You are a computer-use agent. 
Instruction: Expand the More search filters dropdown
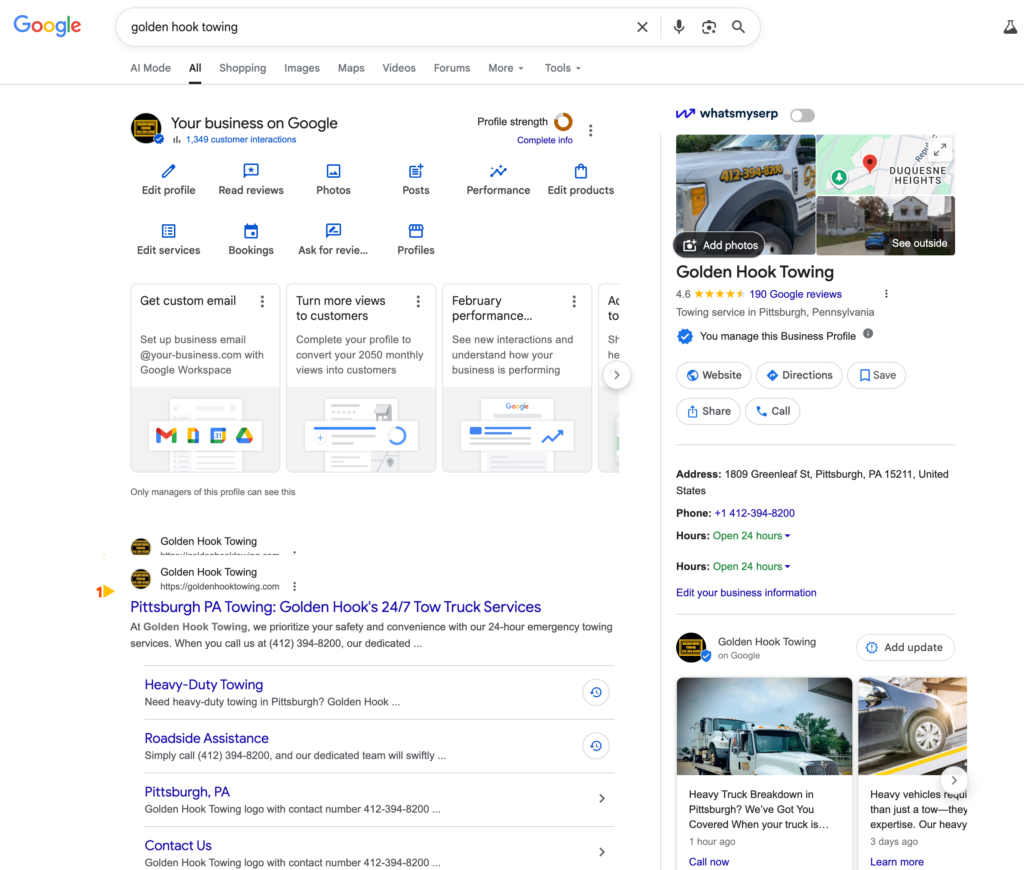point(506,68)
